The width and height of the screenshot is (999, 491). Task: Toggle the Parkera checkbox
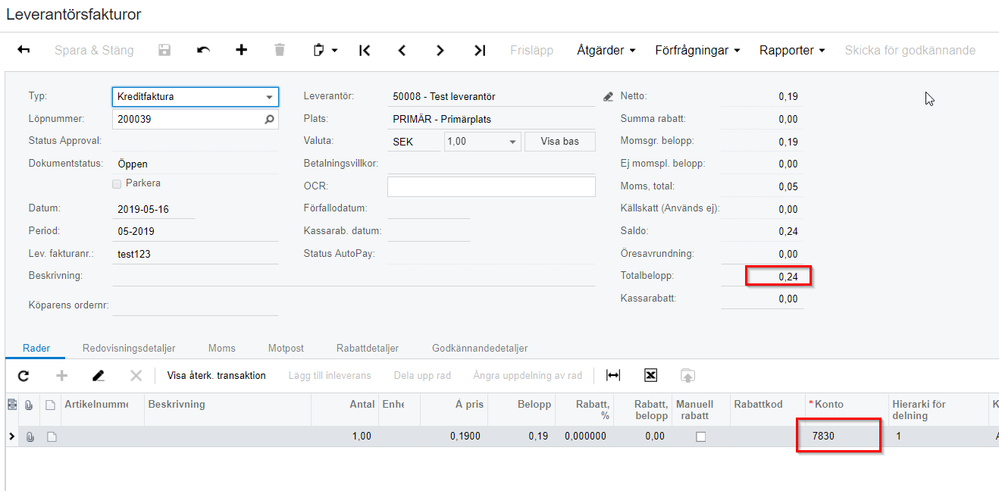[x=117, y=184]
